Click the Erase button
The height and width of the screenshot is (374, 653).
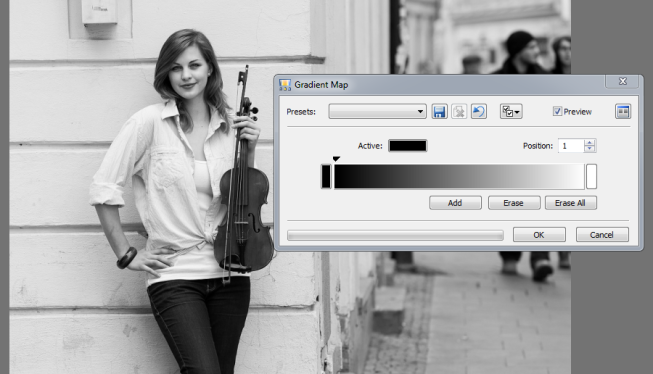[513, 203]
